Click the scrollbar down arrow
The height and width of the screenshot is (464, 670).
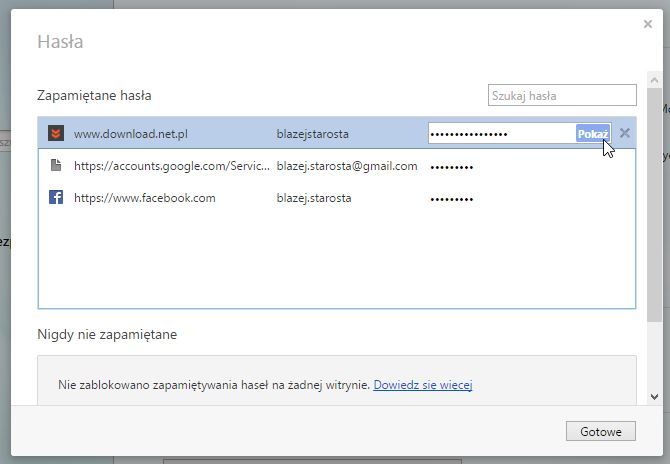pos(654,396)
